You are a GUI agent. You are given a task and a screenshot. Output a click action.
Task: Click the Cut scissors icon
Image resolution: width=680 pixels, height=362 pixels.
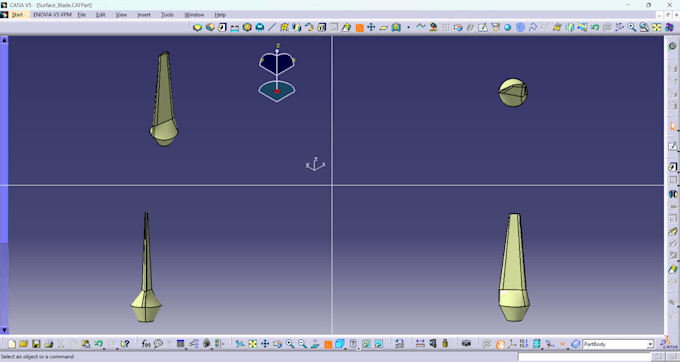[x=61, y=344]
